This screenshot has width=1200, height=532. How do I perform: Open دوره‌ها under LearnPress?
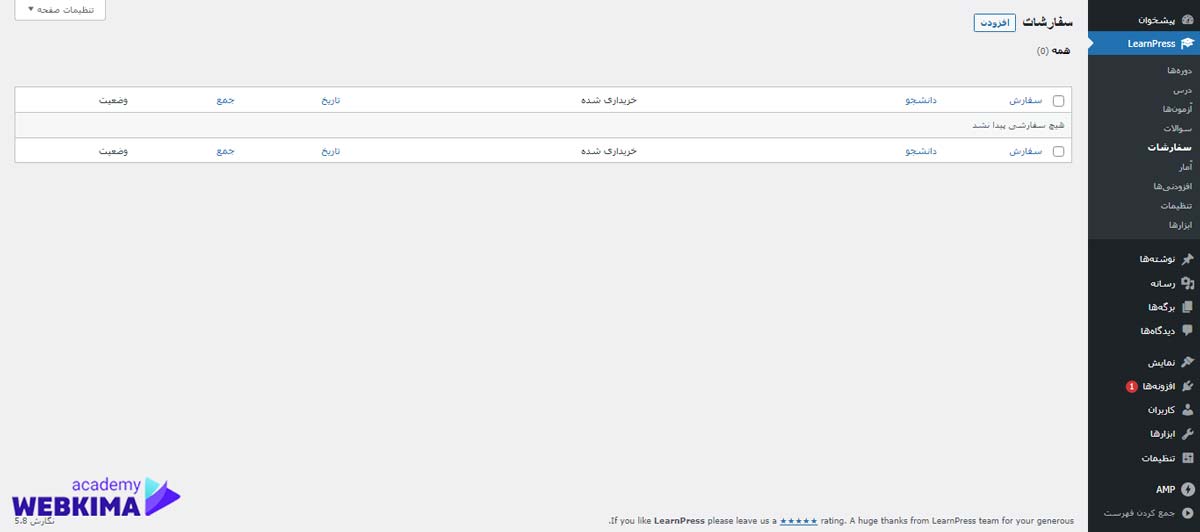(1179, 71)
